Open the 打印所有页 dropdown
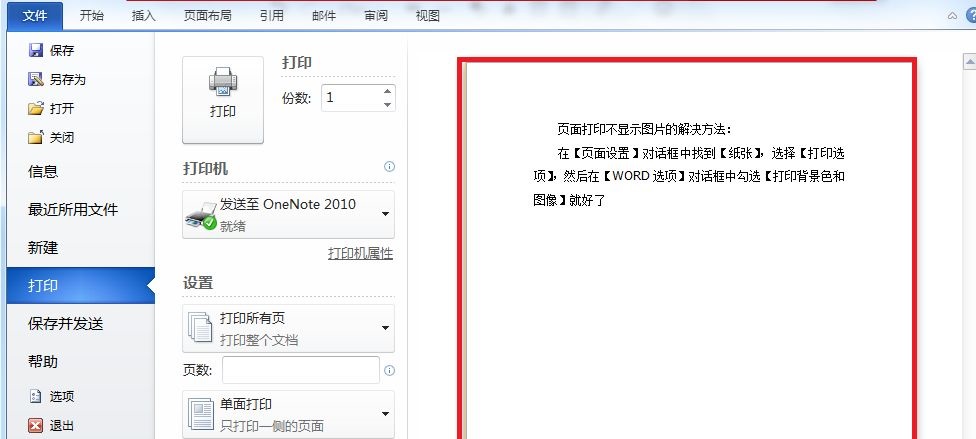The width and height of the screenshot is (976, 439). [x=385, y=328]
